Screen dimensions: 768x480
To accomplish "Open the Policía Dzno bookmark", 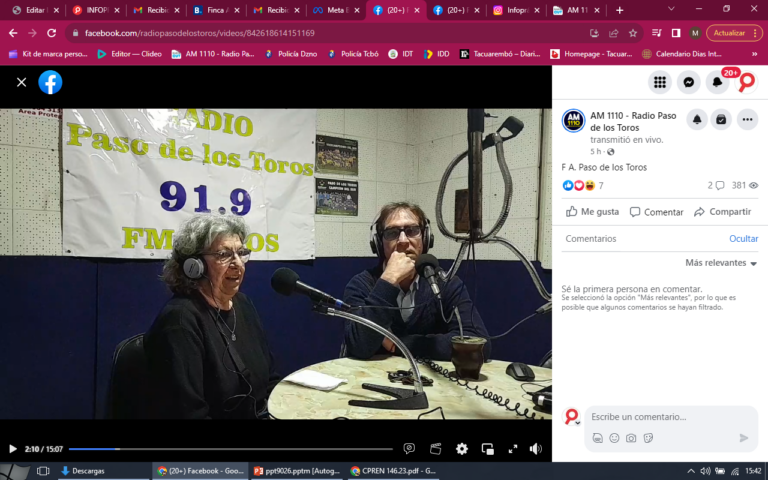I will click(291, 54).
